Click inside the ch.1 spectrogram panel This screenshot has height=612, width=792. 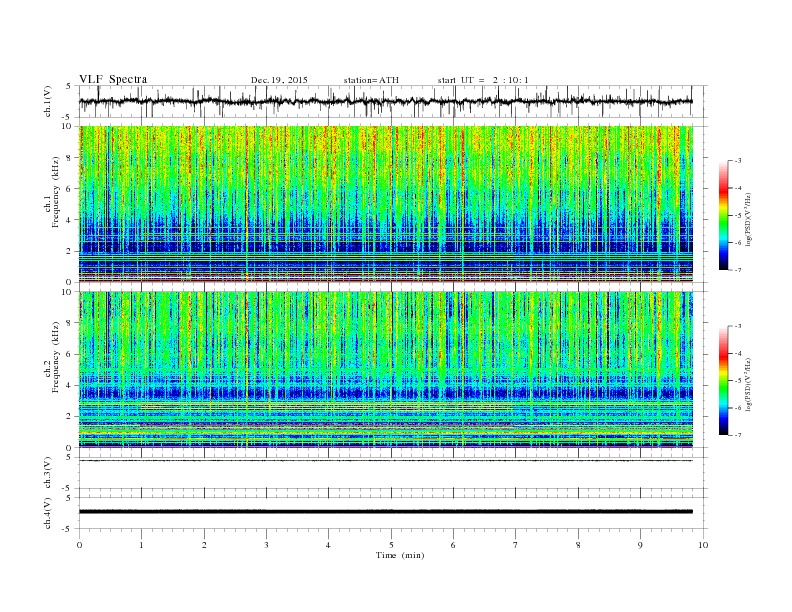[x=386, y=204]
